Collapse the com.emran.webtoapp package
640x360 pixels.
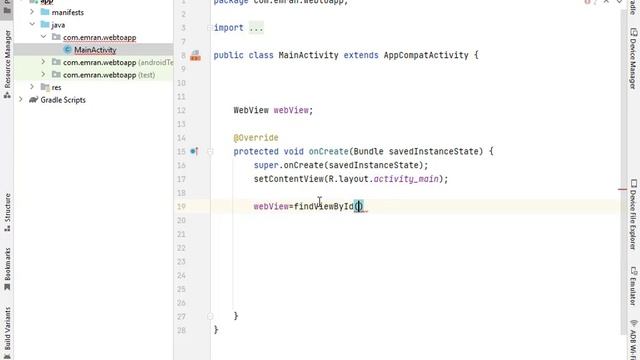pos(43,37)
